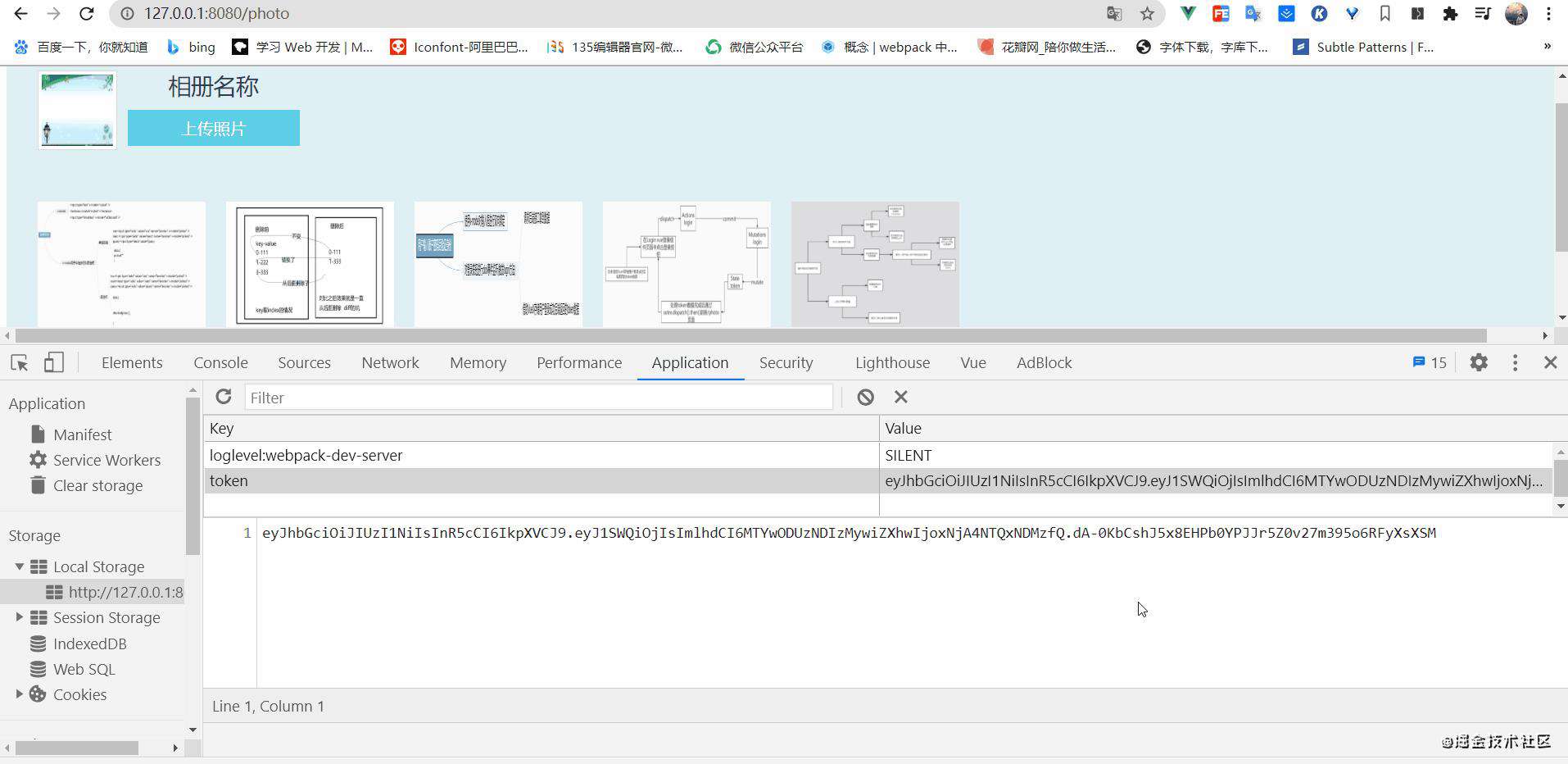Open the Subtle Patterns bookmark
Screen dimensions: 1568x764
[x=1363, y=47]
